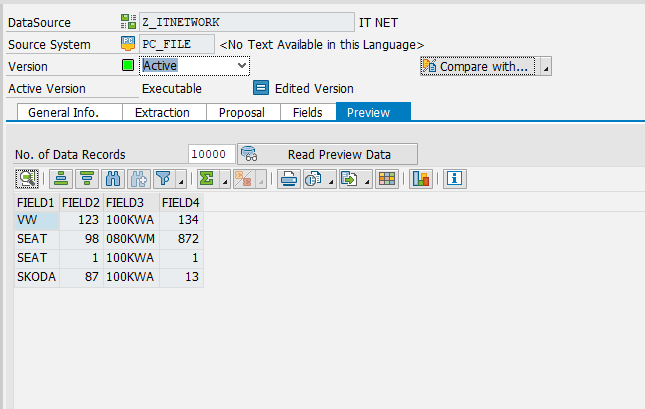The image size is (645, 409).
Task: Click the 080KWM cell
Action: point(131,239)
